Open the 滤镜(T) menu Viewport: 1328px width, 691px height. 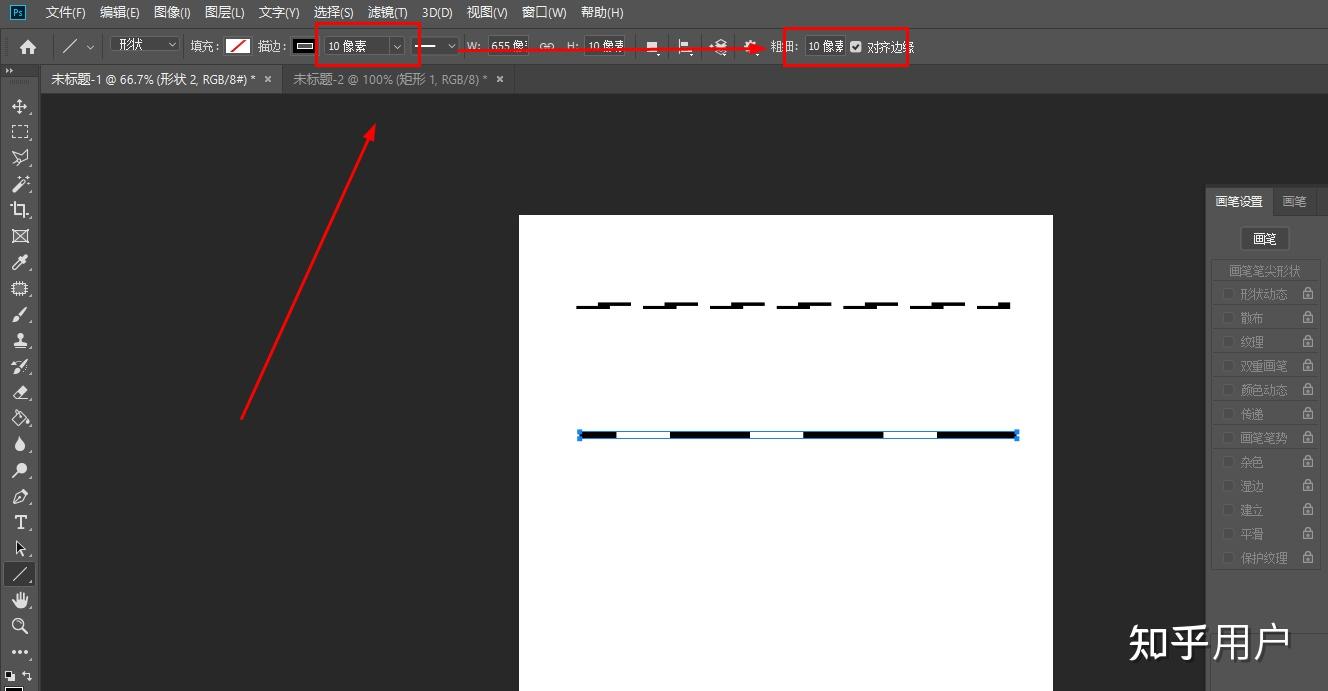(x=387, y=13)
